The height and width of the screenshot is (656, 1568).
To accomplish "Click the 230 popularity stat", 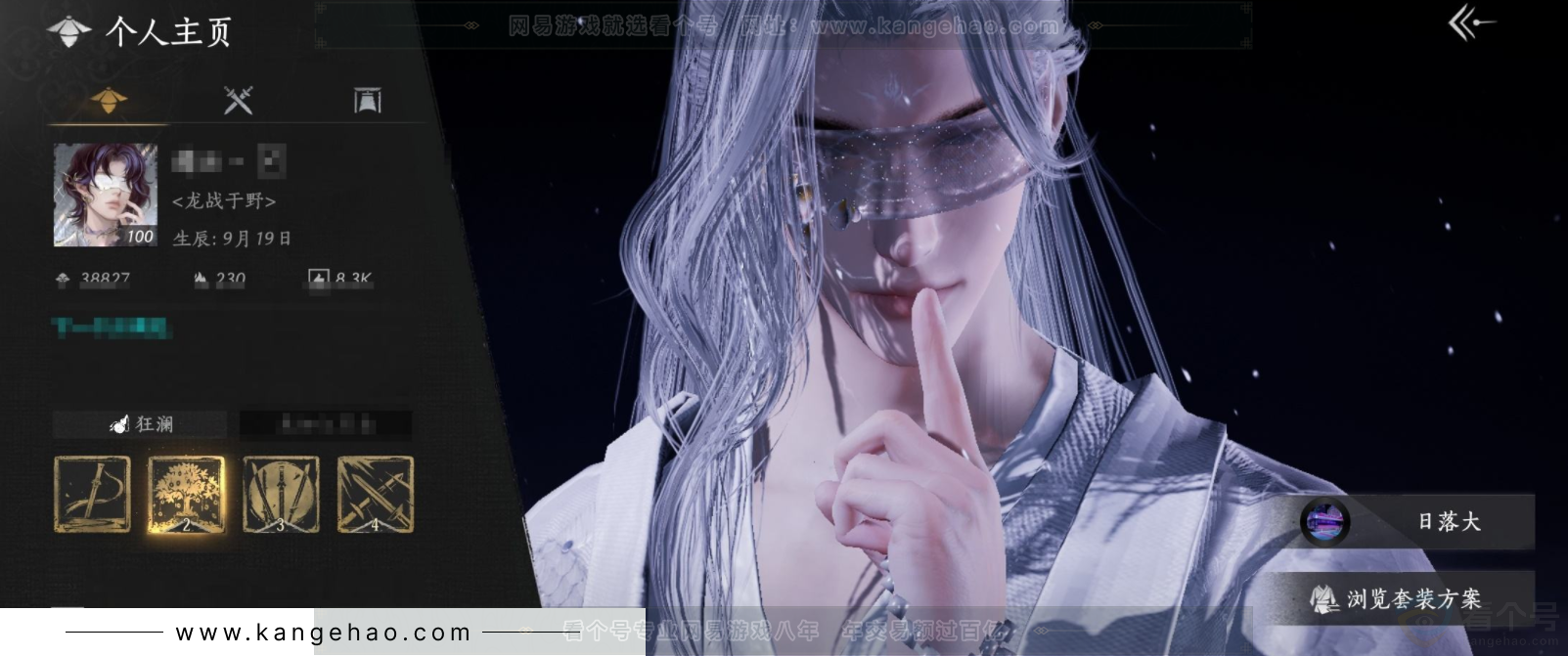I will 220,280.
